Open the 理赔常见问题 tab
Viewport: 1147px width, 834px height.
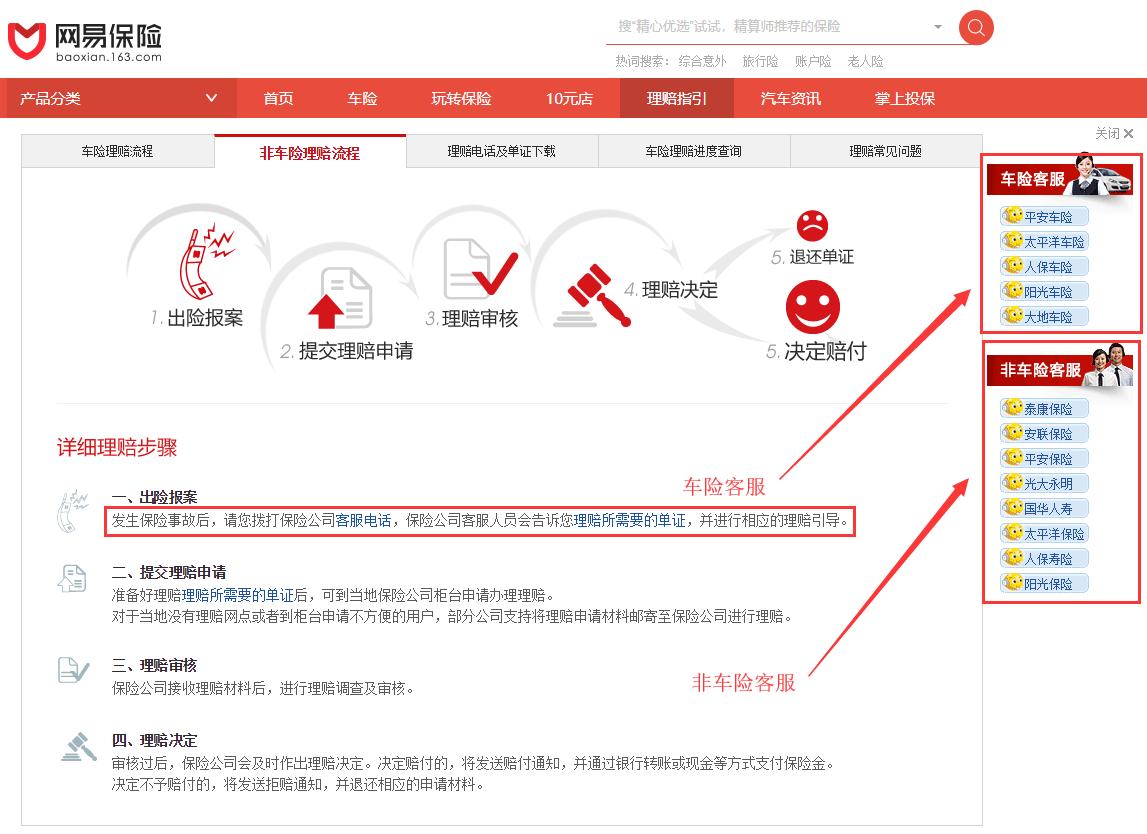point(884,151)
